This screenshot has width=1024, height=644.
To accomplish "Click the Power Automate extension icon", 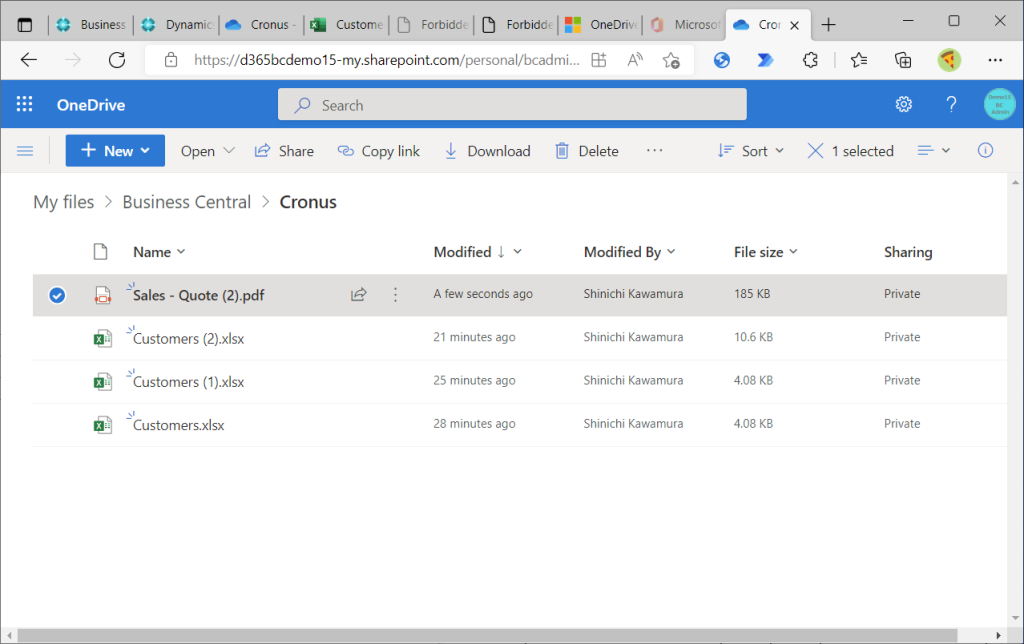I will [765, 60].
